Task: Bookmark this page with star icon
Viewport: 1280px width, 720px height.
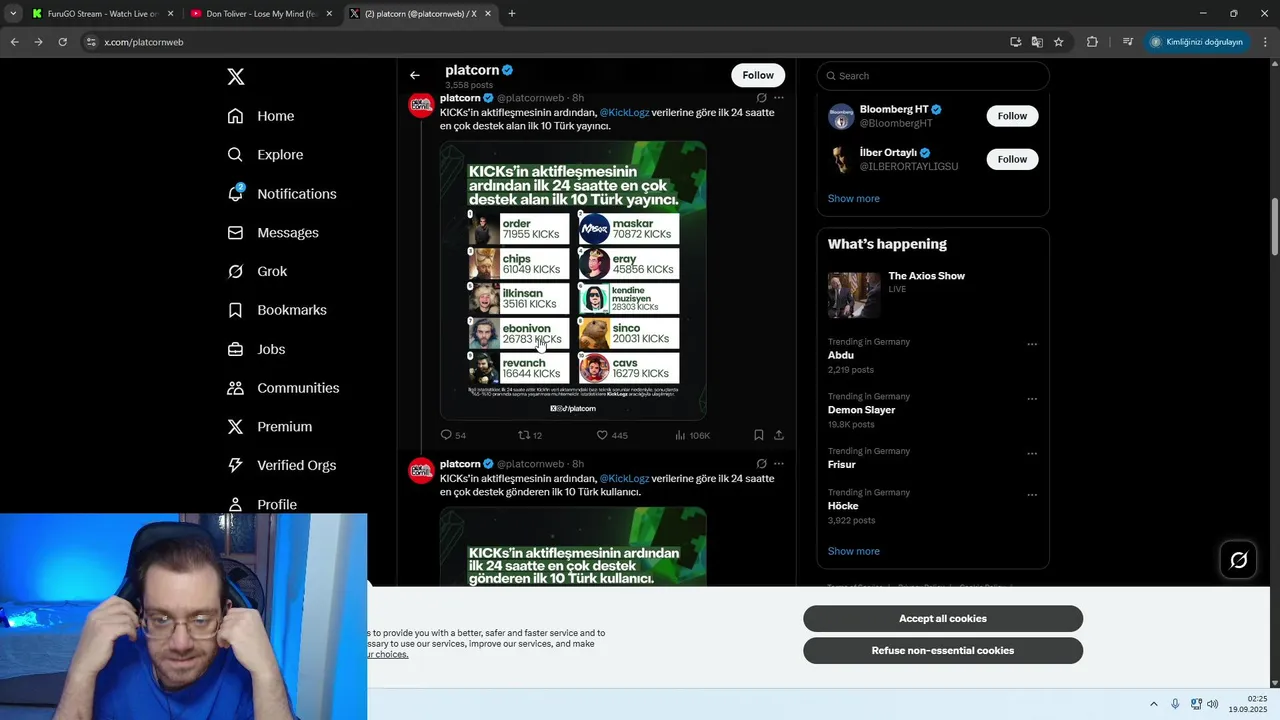Action: click(x=1058, y=42)
